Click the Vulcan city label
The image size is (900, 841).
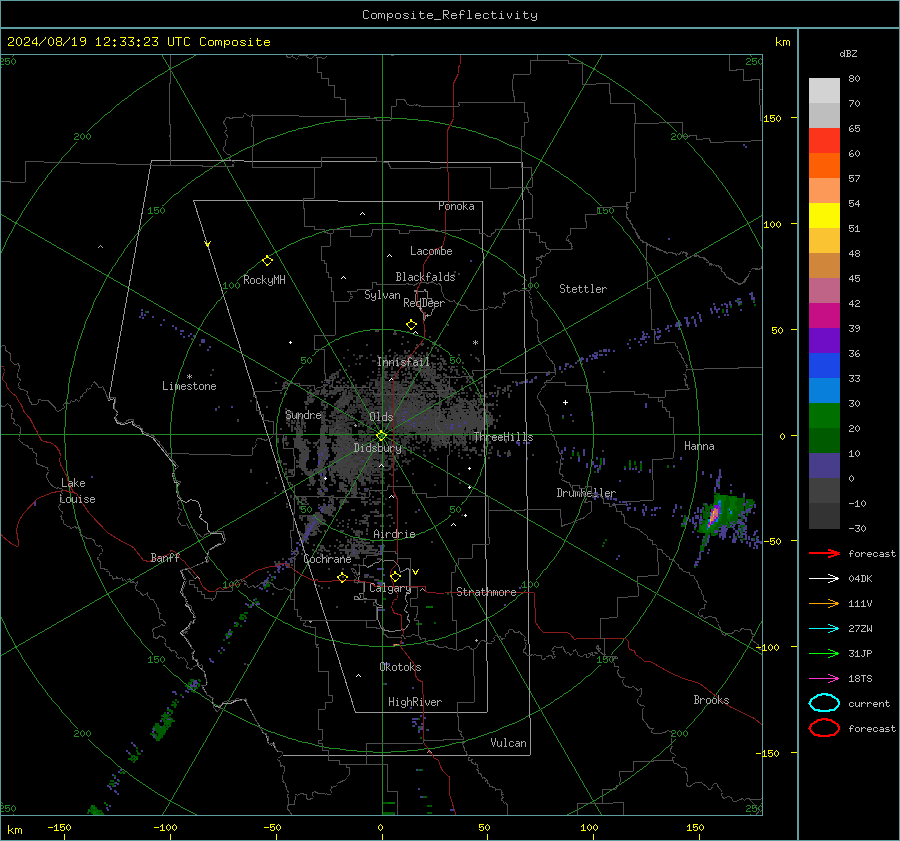click(x=509, y=743)
